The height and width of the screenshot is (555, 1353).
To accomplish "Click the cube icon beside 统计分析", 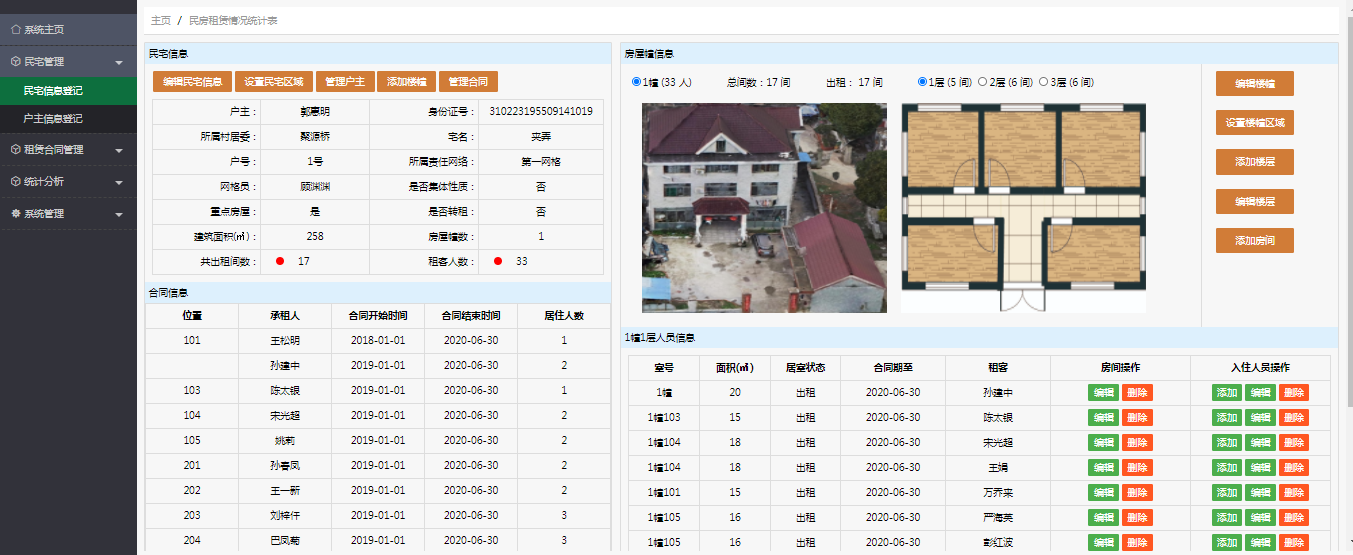I will click(15, 182).
